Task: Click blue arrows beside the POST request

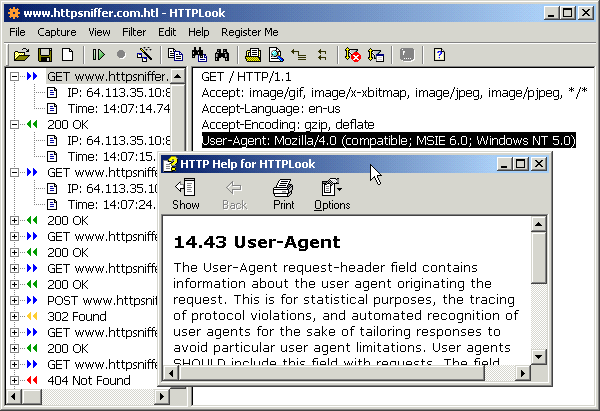Action: (x=33, y=300)
